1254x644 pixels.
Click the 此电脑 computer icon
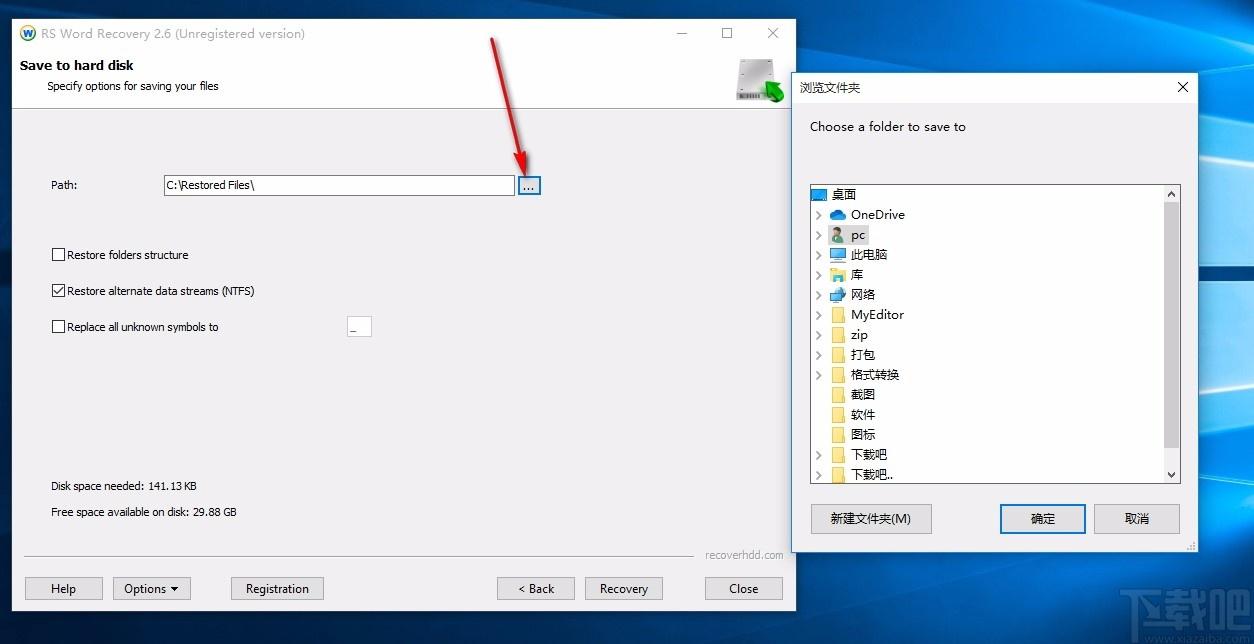tap(838, 255)
